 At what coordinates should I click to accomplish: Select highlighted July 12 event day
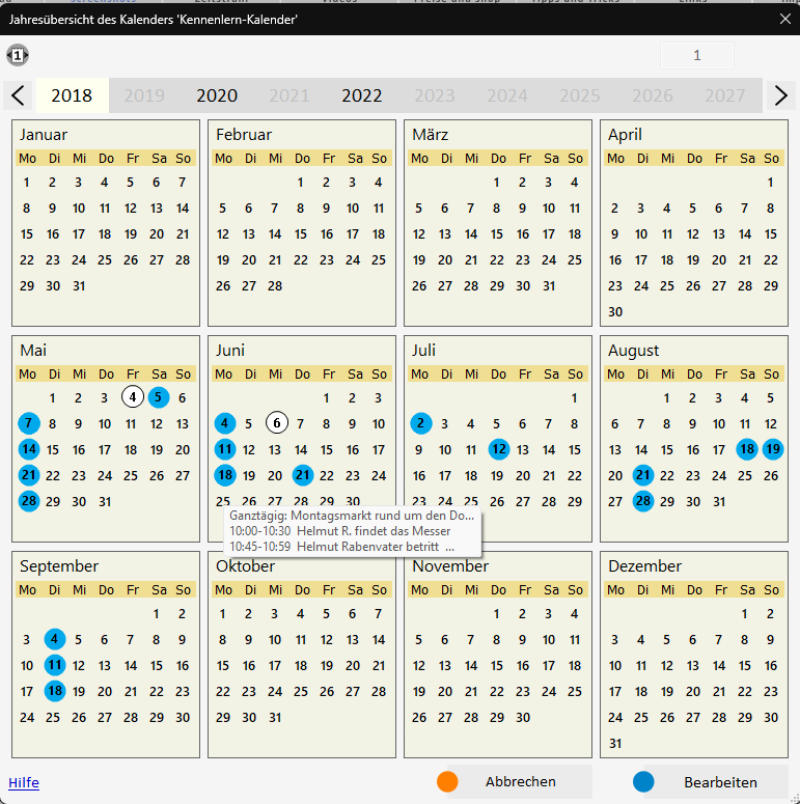(x=499, y=449)
